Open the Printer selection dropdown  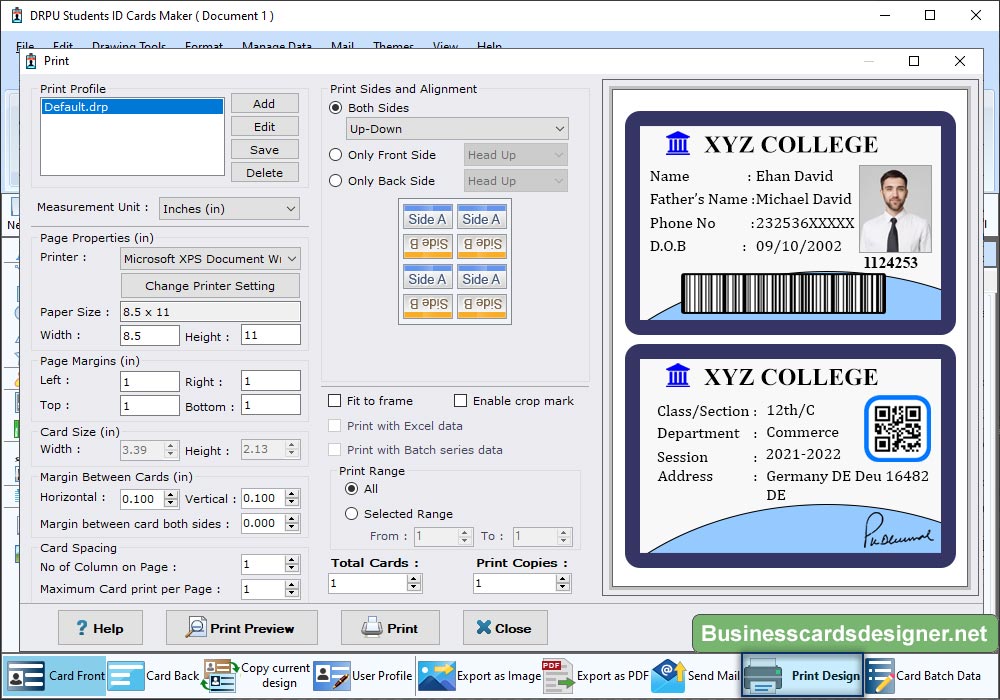click(210, 259)
